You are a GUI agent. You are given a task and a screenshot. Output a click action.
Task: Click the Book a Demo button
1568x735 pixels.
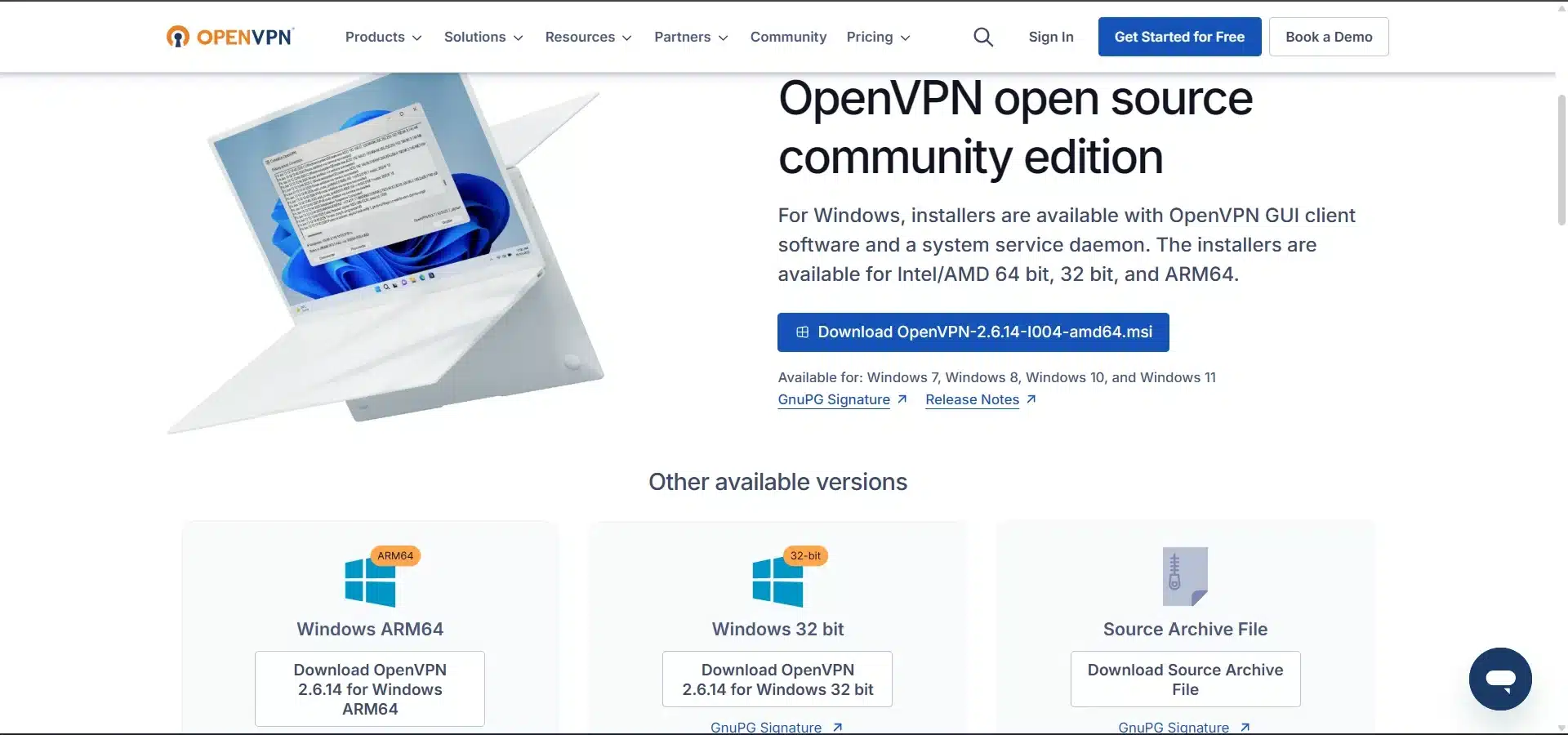point(1329,37)
